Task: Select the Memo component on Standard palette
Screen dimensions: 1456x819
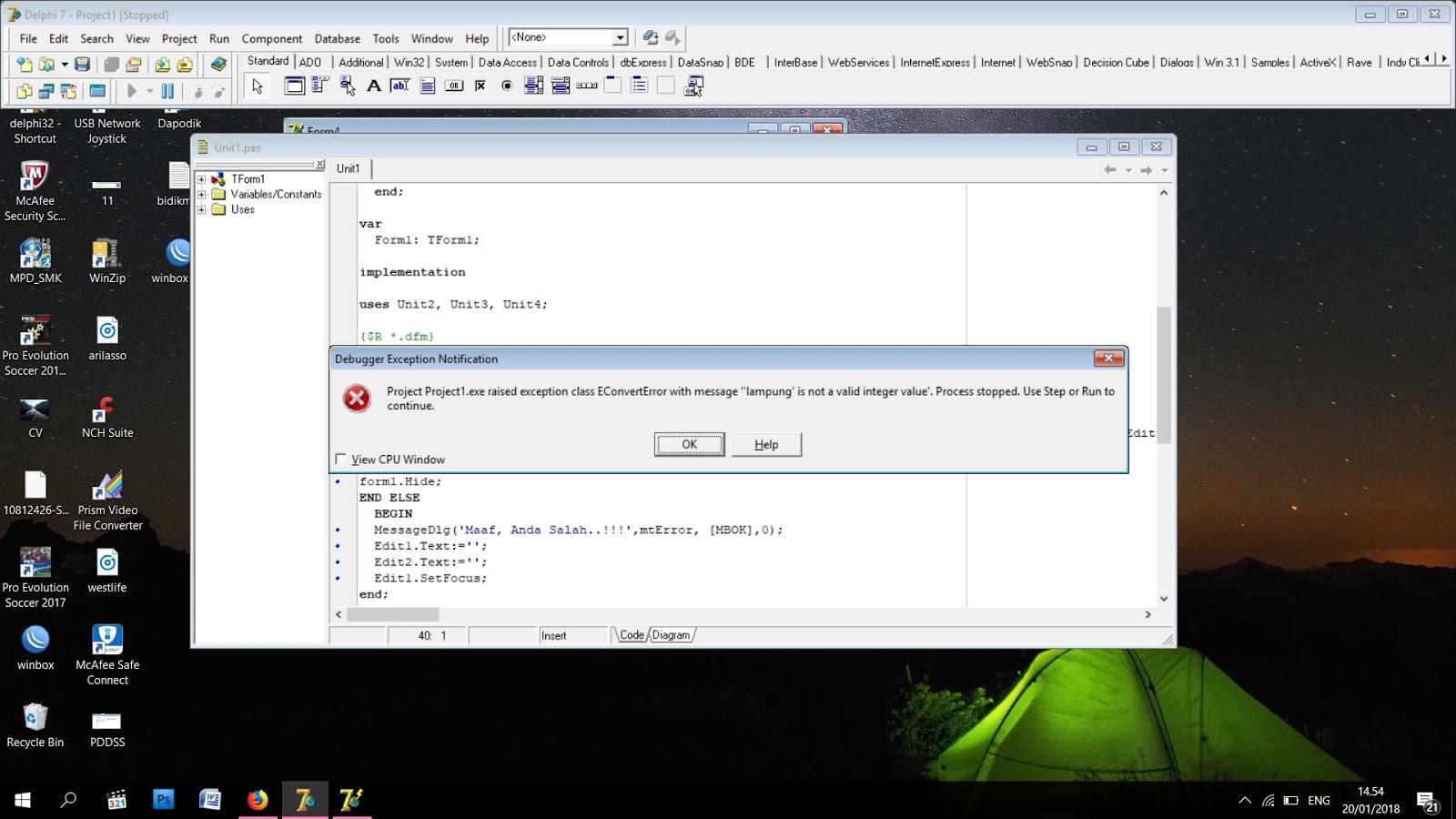Action: click(428, 86)
